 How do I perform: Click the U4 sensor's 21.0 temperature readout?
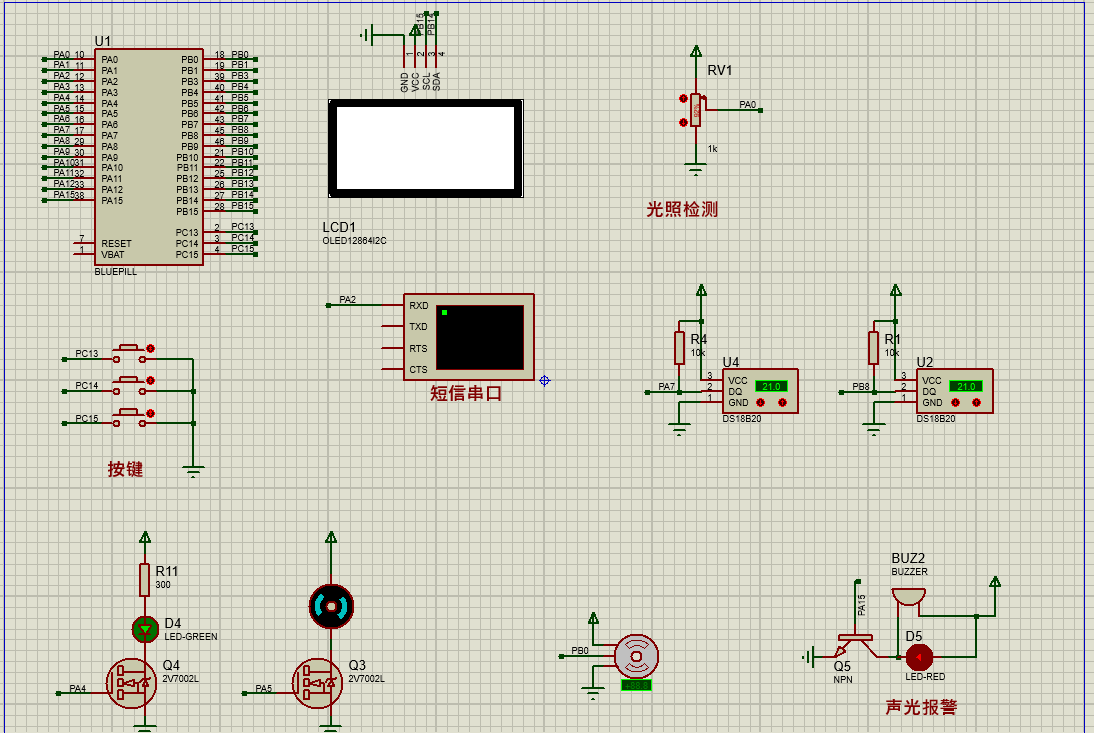tap(771, 386)
